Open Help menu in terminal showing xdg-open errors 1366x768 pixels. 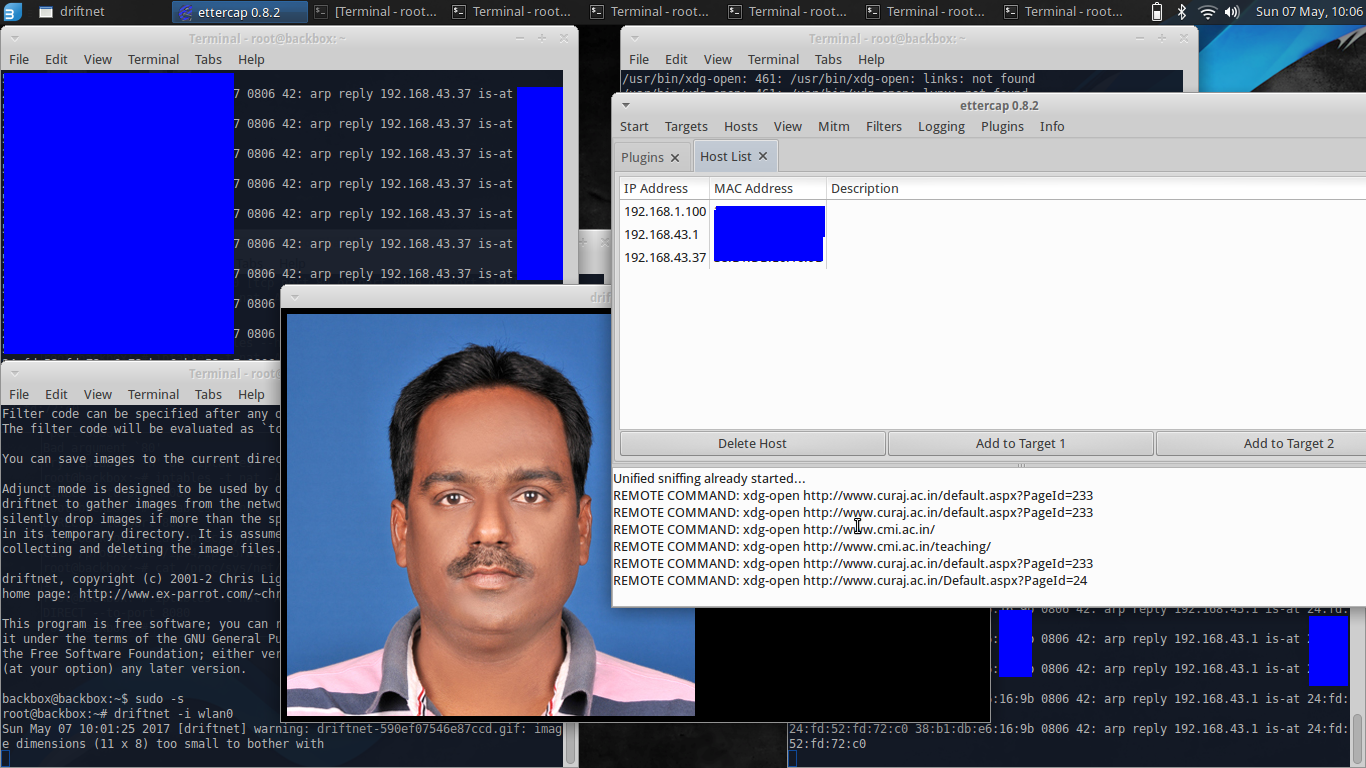pos(871,59)
